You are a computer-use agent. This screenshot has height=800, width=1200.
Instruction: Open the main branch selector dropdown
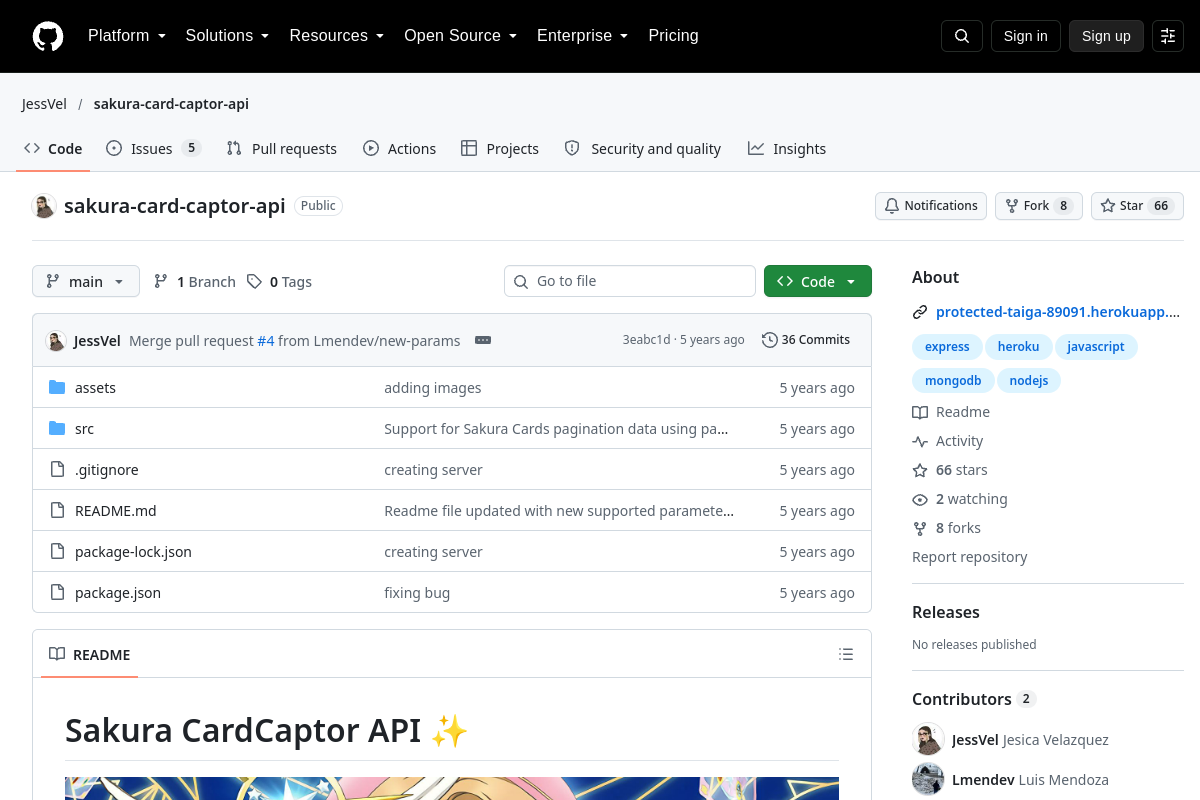86,282
